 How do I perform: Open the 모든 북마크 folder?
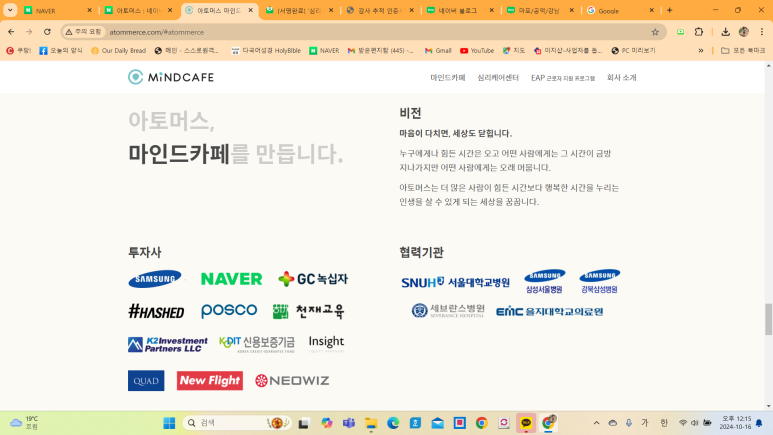pos(743,50)
